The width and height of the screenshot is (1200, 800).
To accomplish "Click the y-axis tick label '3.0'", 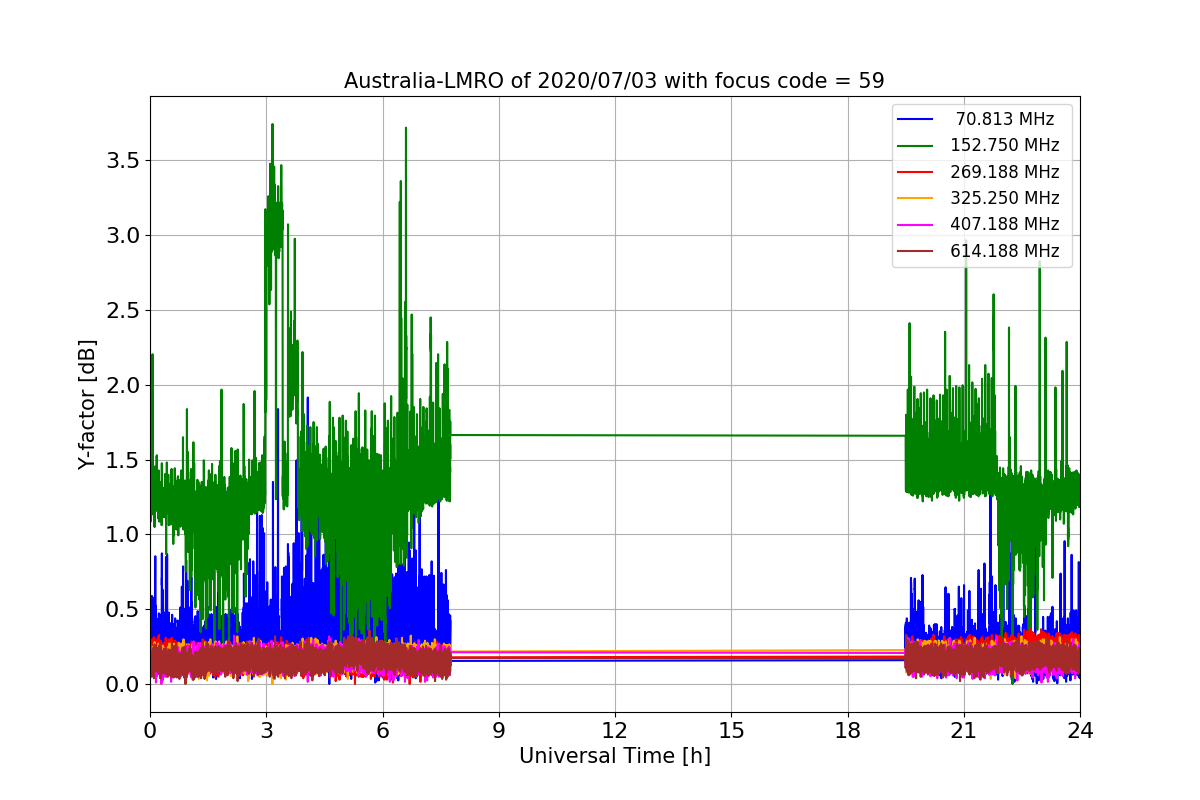I will [122, 236].
